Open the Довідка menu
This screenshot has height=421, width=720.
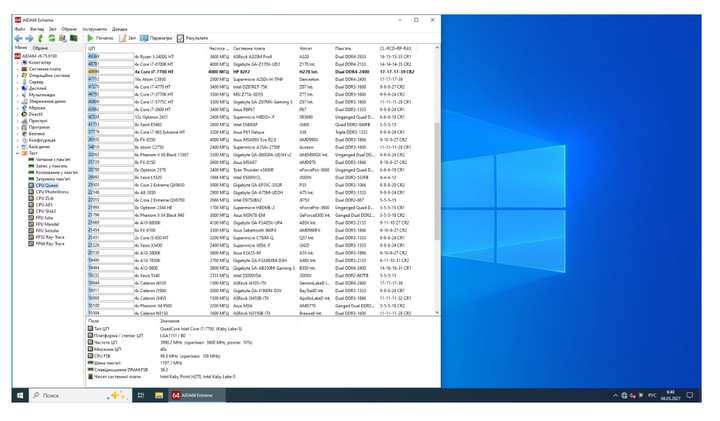pos(120,29)
